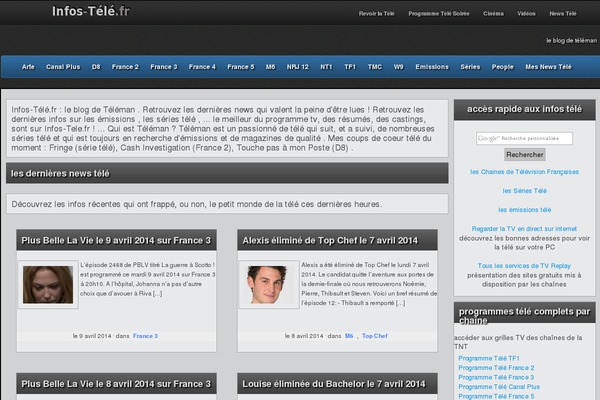Image resolution: width=600 pixels, height=400 pixels.
Task: Open Top Chef tag under Alexis article
Action: point(375,336)
